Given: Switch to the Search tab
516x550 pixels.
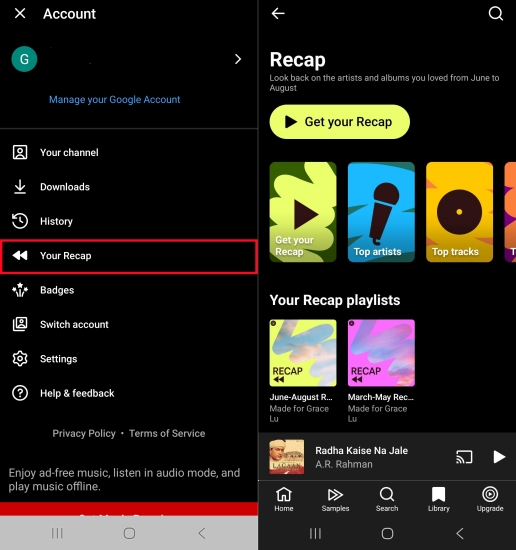Looking at the screenshot, I should [x=387, y=499].
